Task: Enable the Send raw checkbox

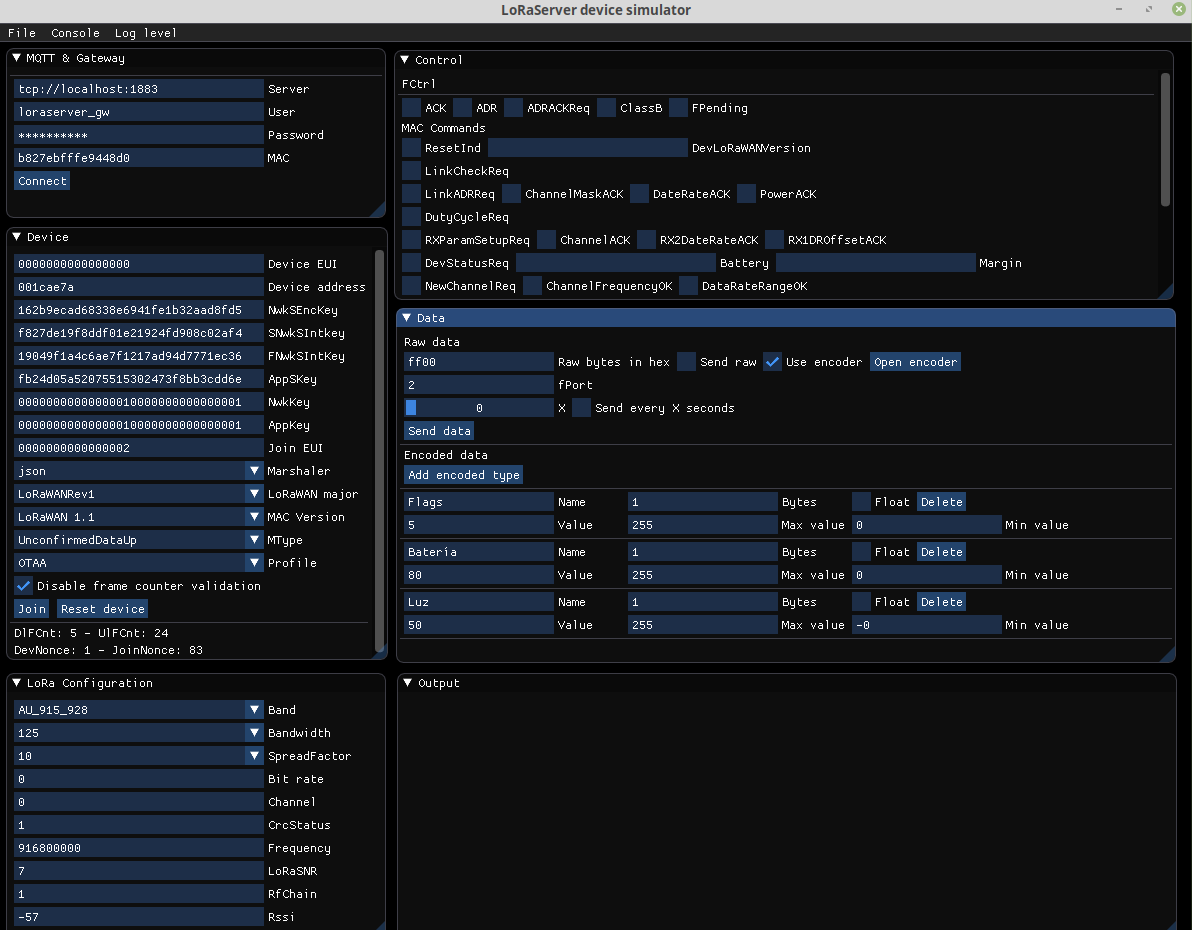Action: click(686, 362)
